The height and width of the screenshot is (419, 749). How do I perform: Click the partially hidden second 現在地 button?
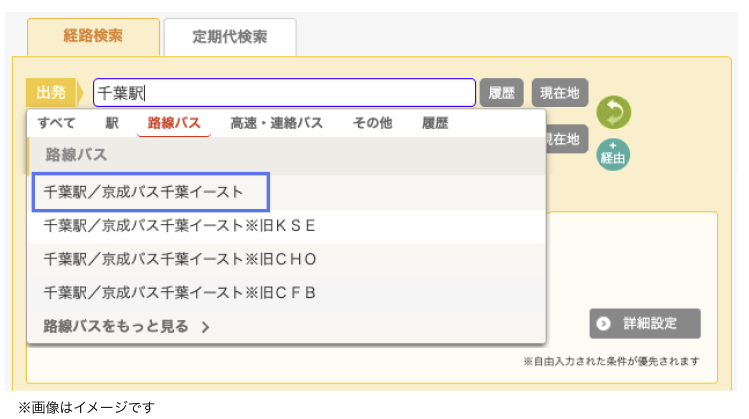(x=567, y=140)
